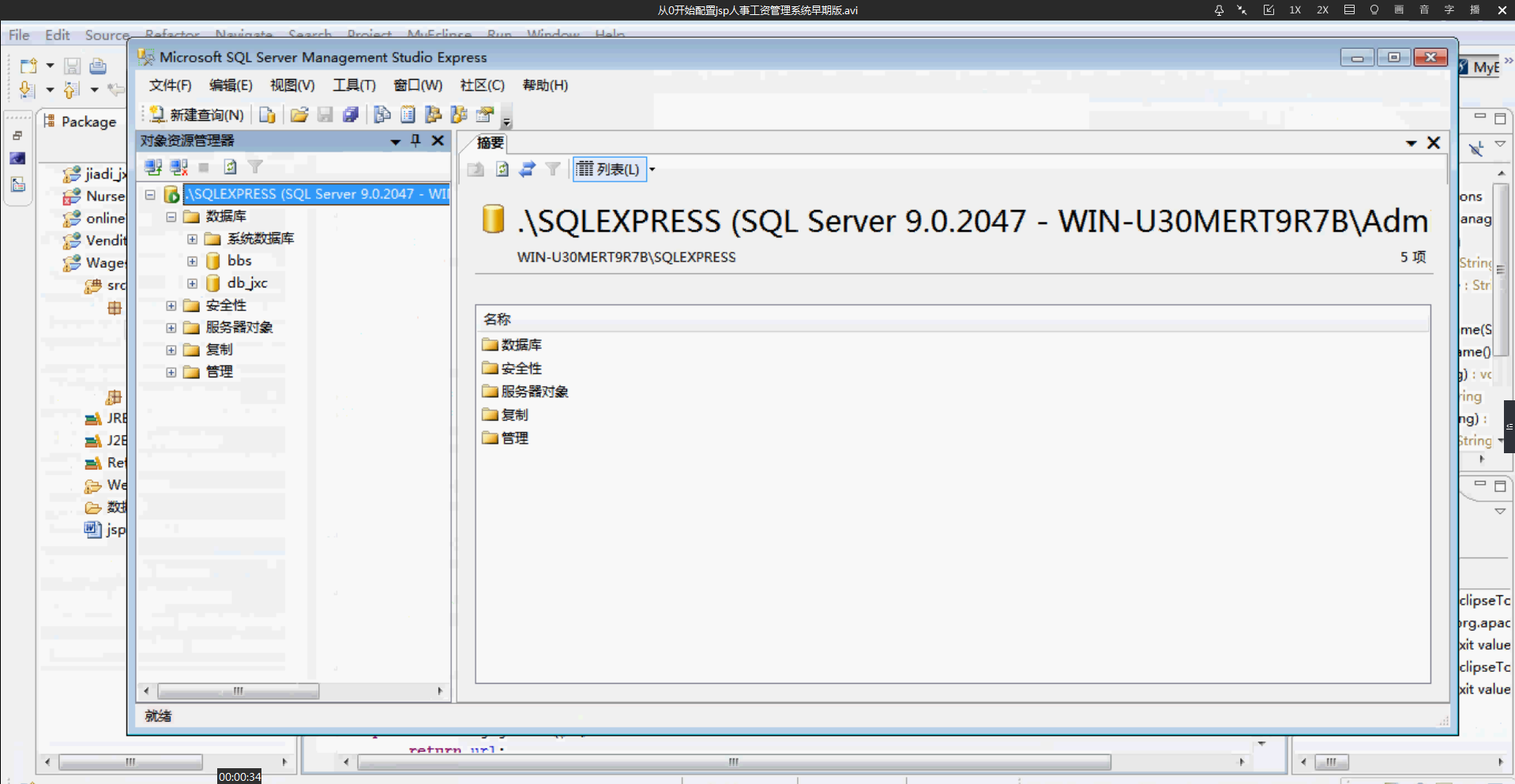1515x784 pixels.
Task: Select db_jxc database in the tree
Action: tap(247, 283)
